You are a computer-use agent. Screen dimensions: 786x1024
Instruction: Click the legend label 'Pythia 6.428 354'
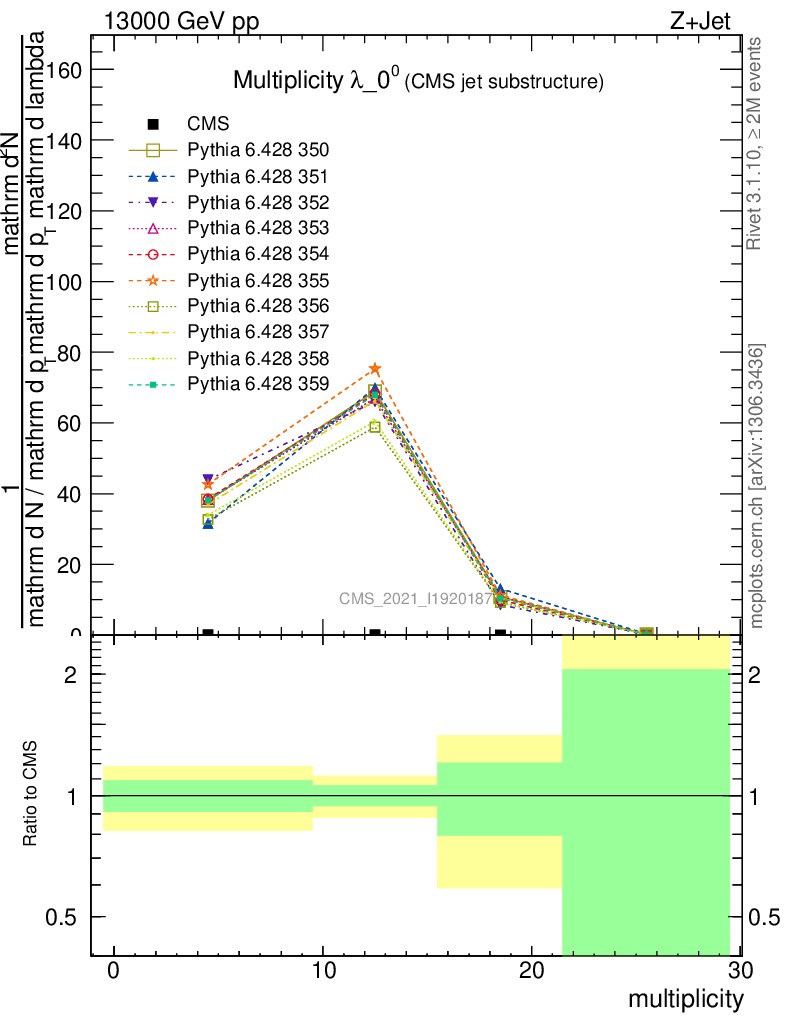pos(258,254)
